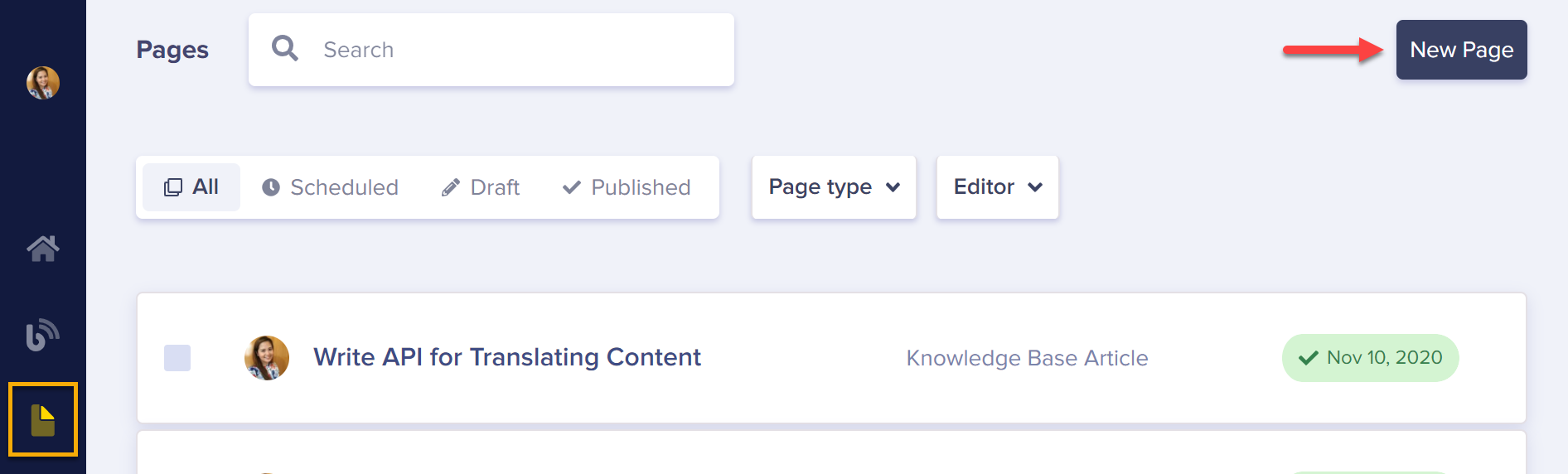
Task: Click the stacked pages icon beside All
Action: tap(173, 187)
